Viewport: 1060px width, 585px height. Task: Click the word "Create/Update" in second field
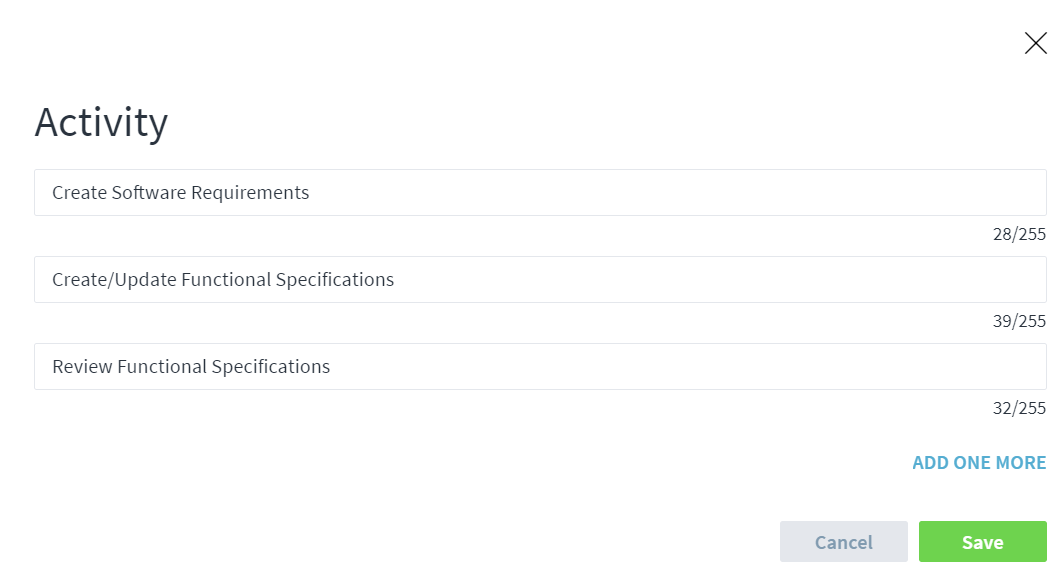(114, 280)
